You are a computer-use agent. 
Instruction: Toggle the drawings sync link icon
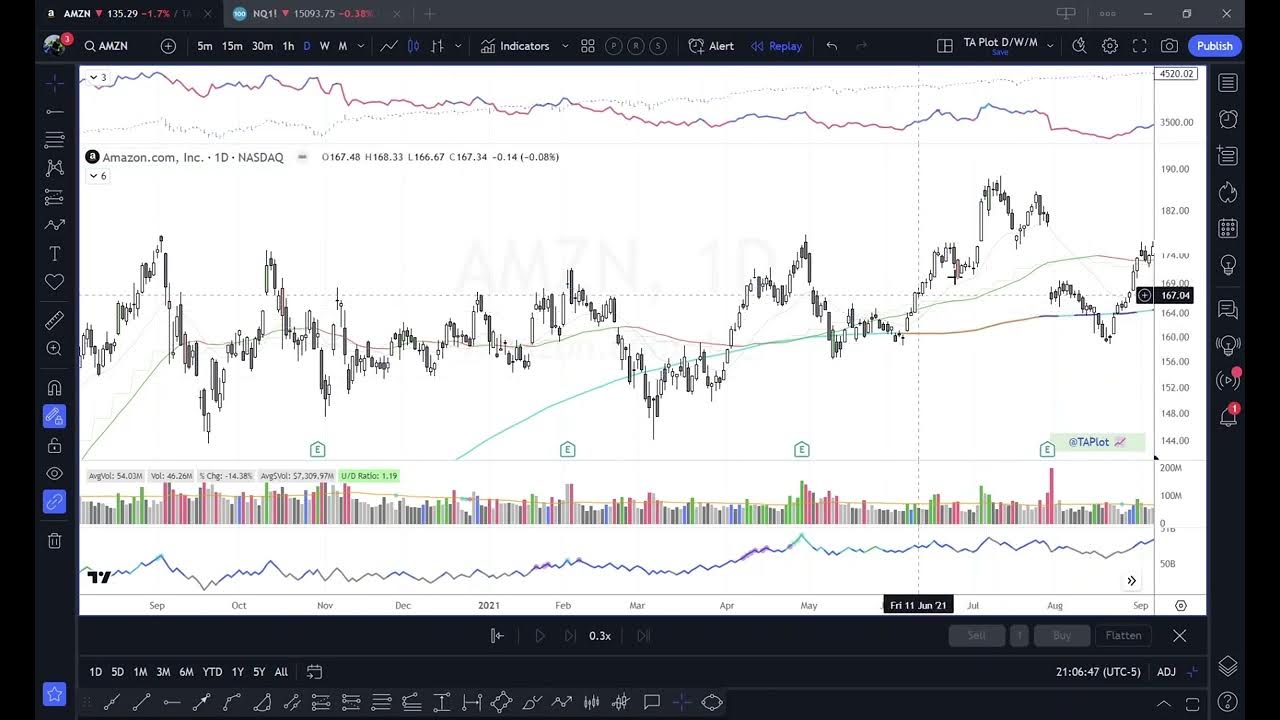tap(55, 502)
